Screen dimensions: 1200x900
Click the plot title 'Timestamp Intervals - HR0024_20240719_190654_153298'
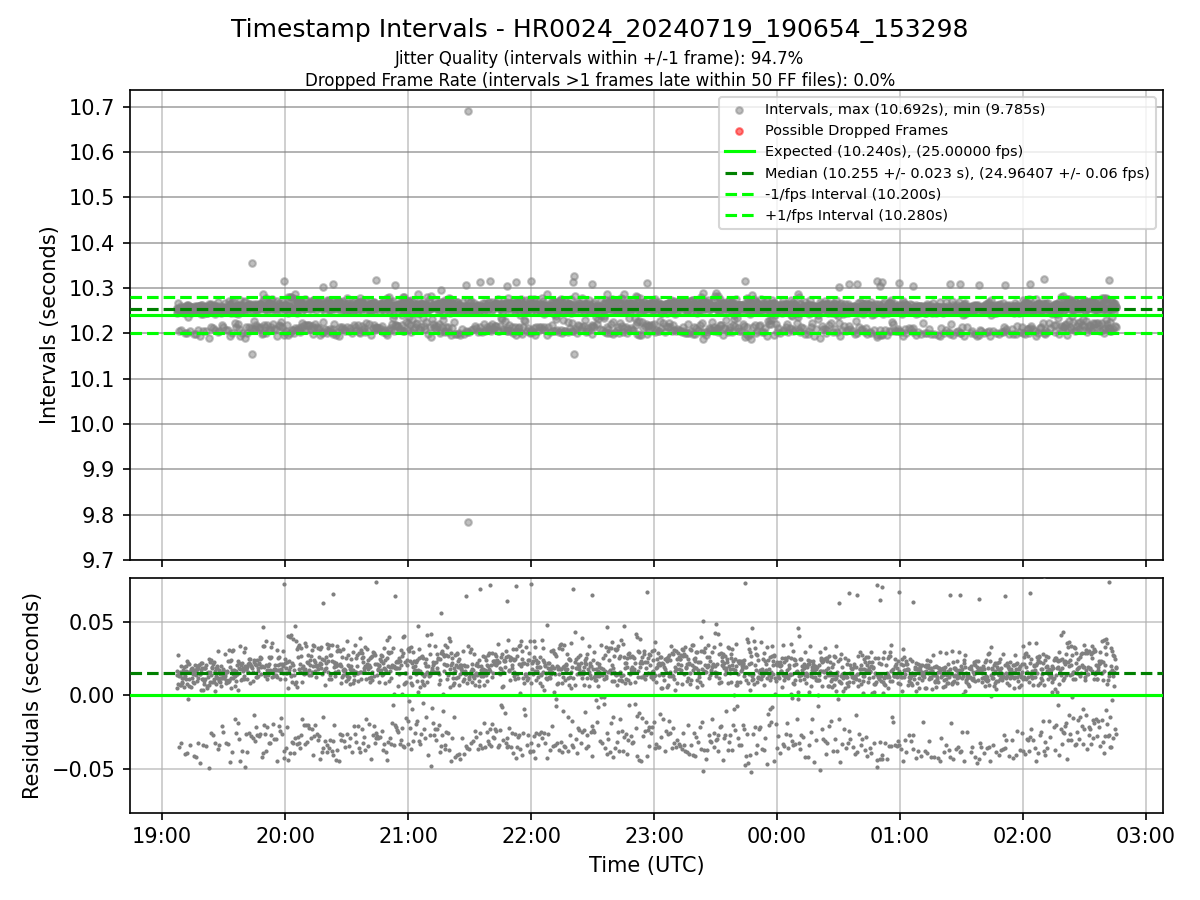pos(599,29)
